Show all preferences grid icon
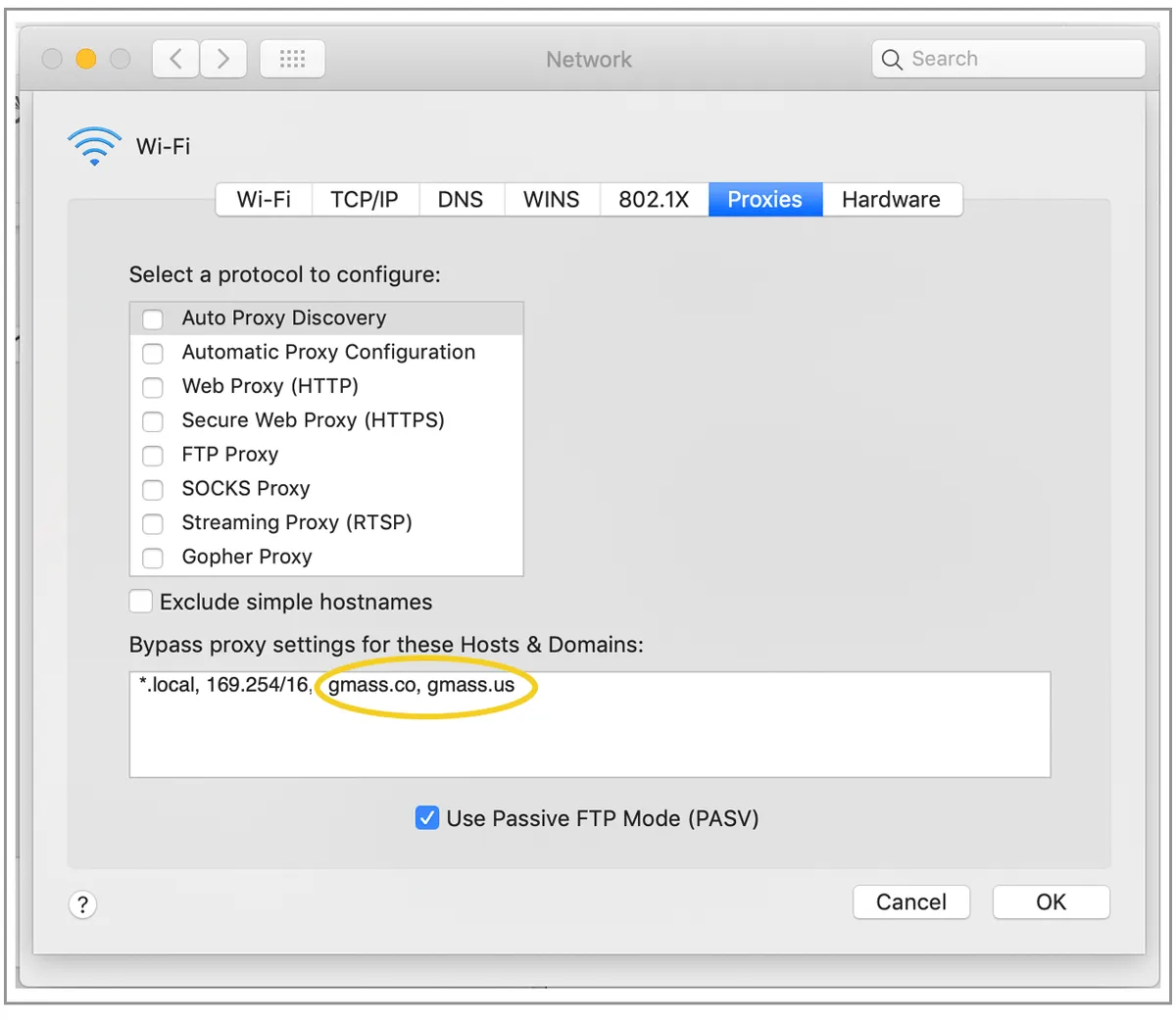This screenshot has height=1022, width=1176. (292, 59)
